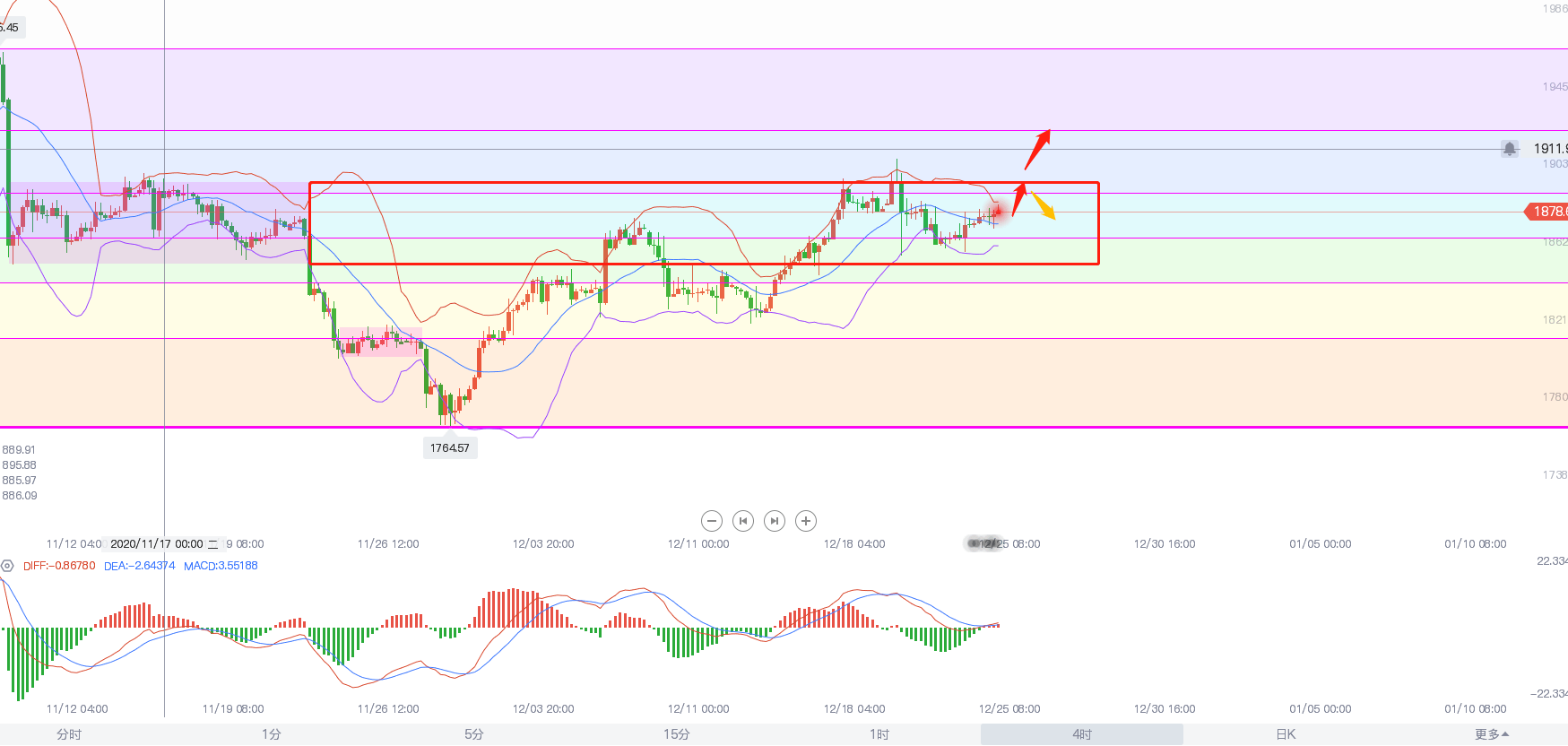Image resolution: width=1568 pixels, height=746 pixels.
Task: Zoom in the chart with the plus button
Action: [806, 521]
